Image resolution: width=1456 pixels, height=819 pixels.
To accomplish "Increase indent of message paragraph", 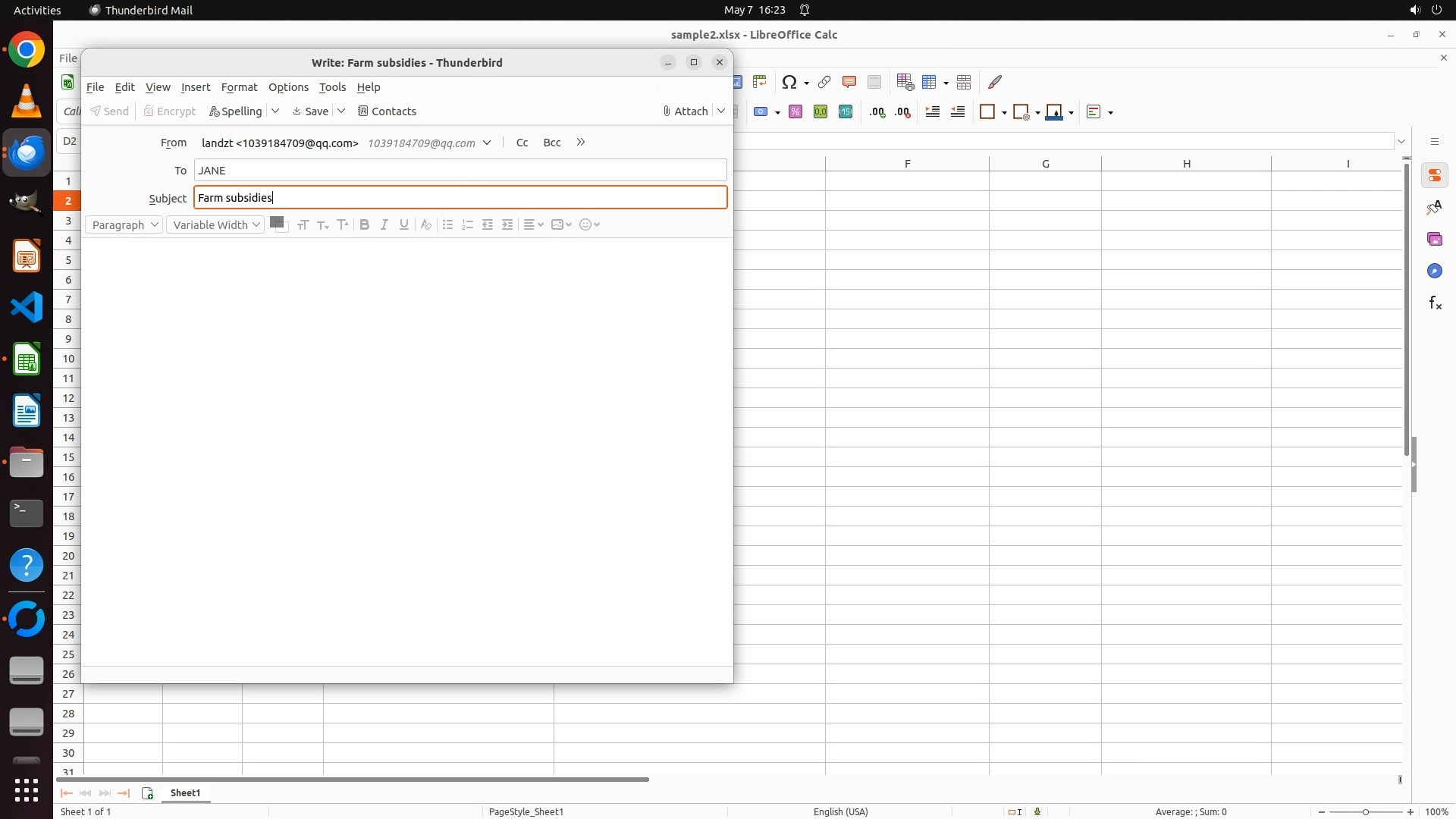I will (507, 224).
